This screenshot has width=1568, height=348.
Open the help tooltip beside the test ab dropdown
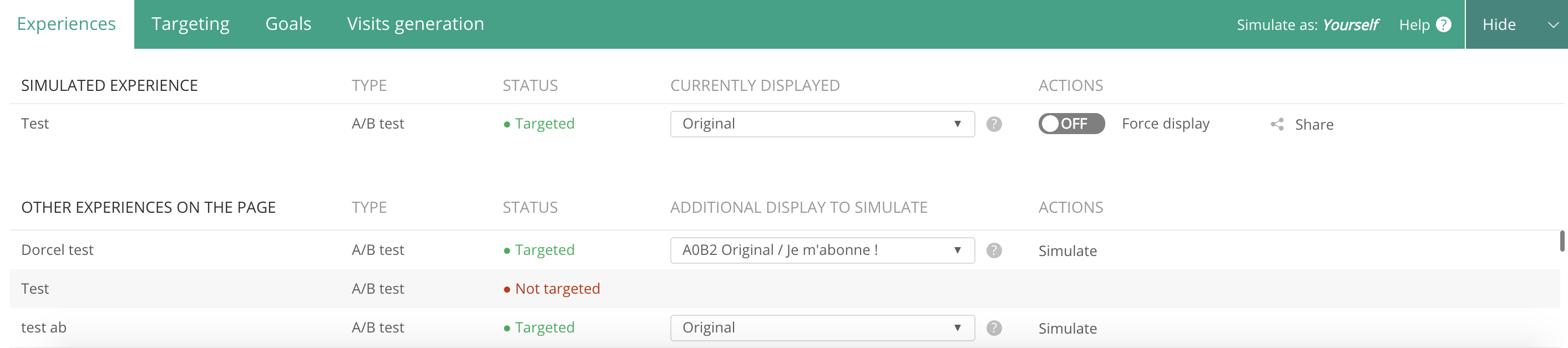point(994,328)
